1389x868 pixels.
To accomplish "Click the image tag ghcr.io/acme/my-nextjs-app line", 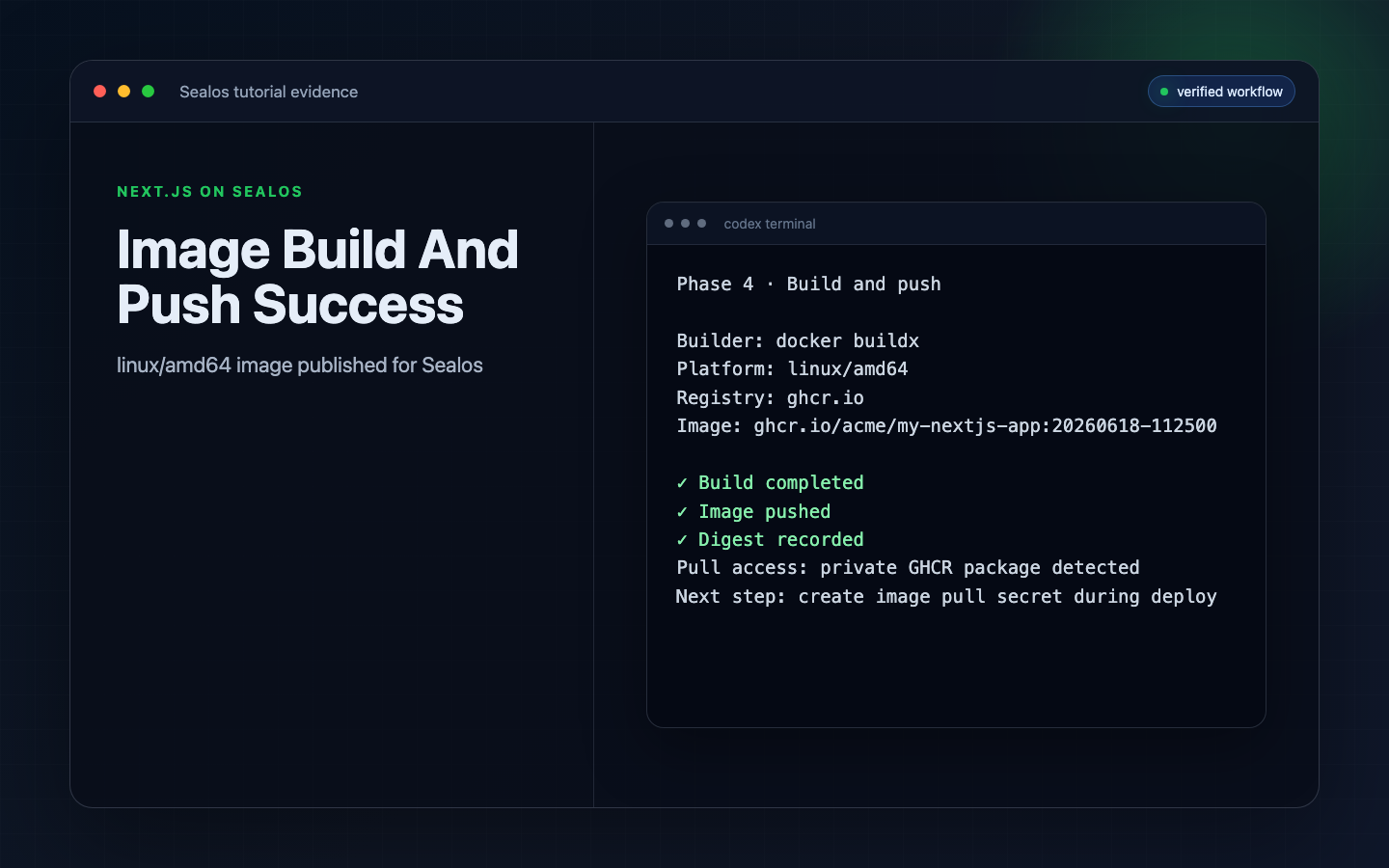I will pos(946,426).
